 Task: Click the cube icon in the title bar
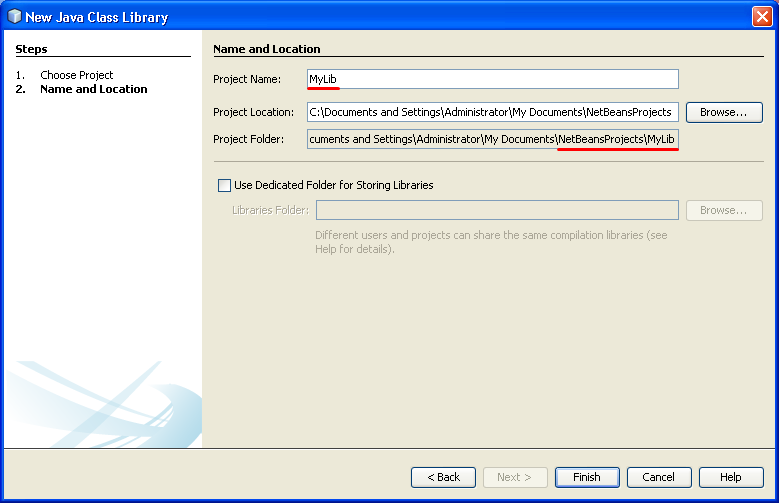tap(14, 16)
